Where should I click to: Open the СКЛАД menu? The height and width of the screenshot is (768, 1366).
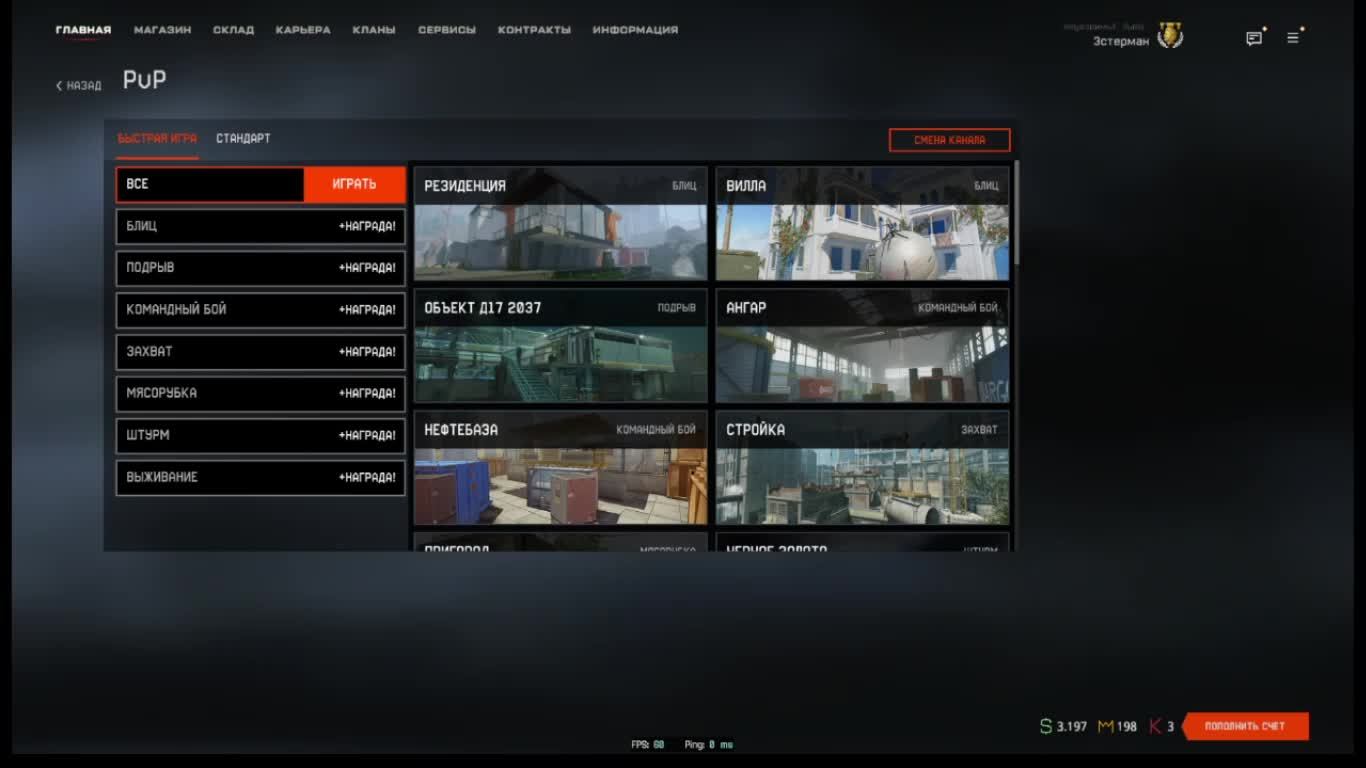tap(233, 30)
